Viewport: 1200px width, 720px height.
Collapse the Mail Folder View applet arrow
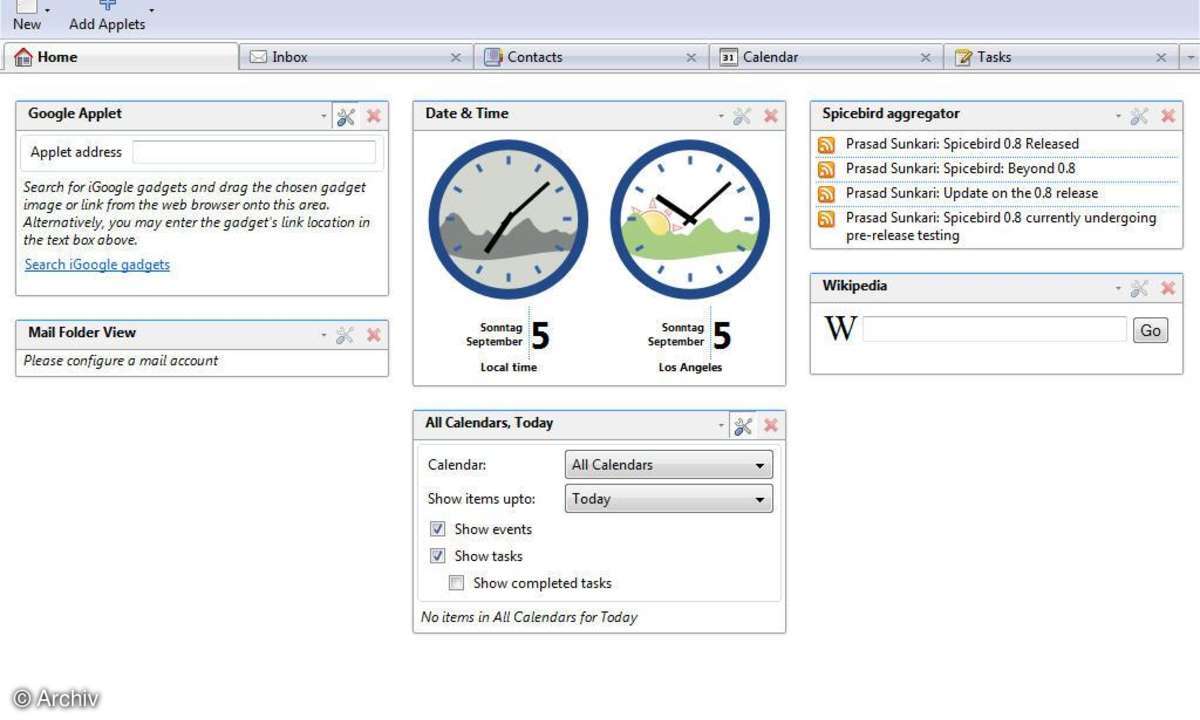323,336
